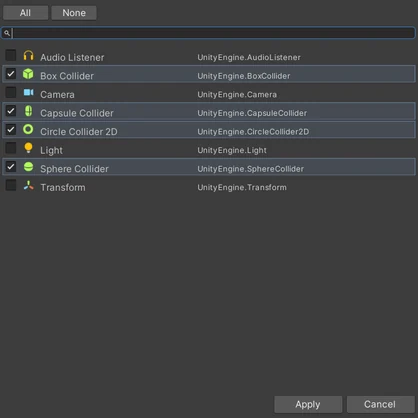Click the Circle Collider 2D ring icon
The image size is (418, 418).
(x=28, y=129)
